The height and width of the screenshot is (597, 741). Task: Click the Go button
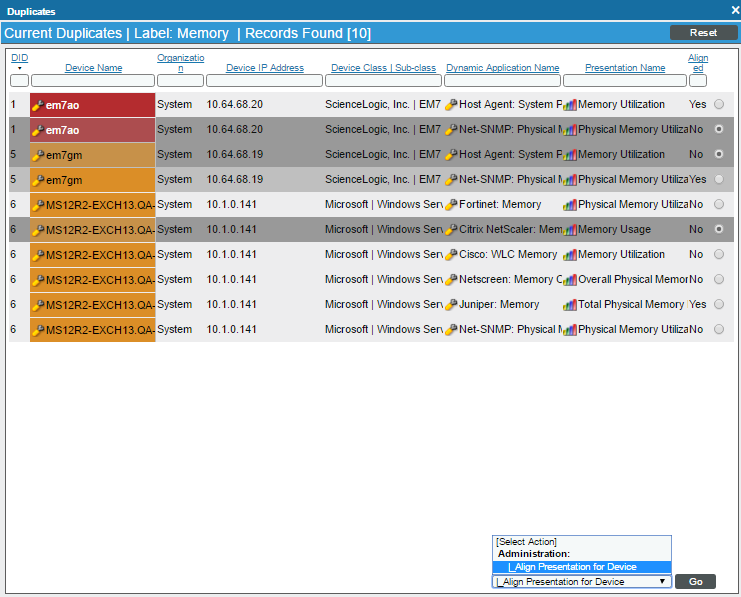[695, 581]
